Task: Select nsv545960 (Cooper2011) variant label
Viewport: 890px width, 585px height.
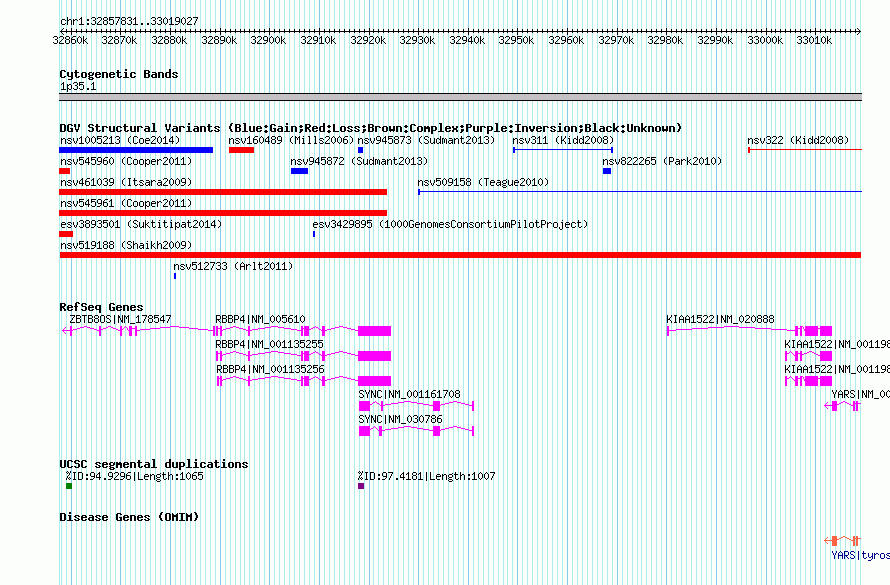Action: coord(126,161)
